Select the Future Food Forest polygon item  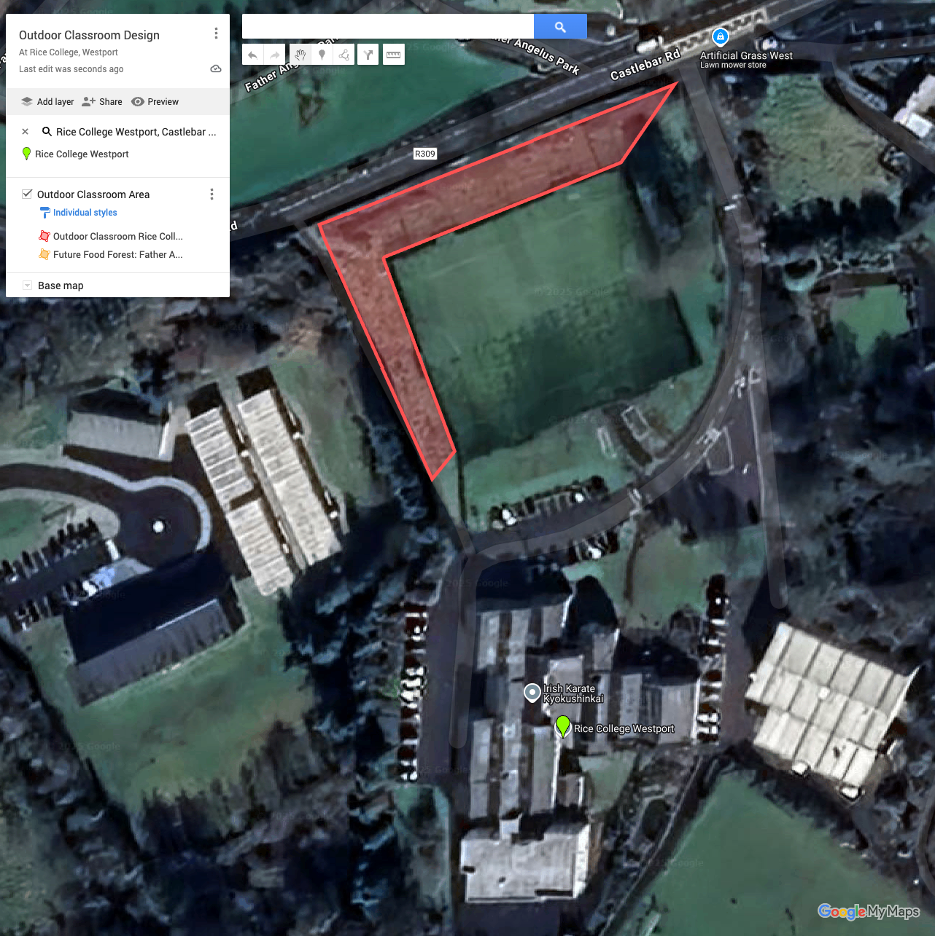[118, 254]
